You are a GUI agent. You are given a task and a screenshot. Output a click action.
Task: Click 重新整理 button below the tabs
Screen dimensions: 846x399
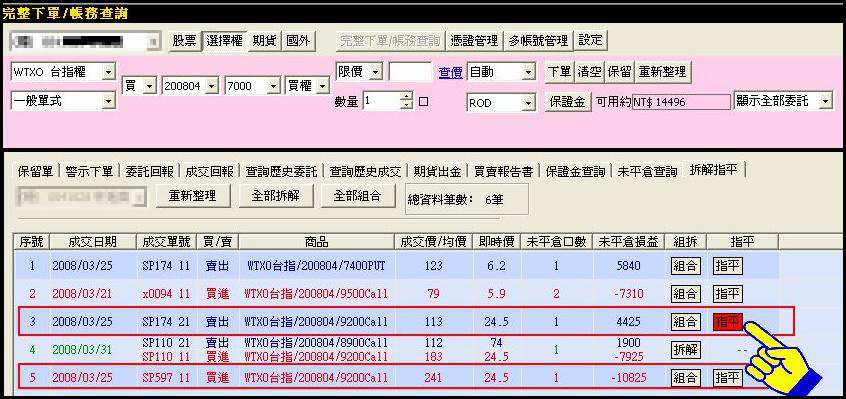pos(193,196)
